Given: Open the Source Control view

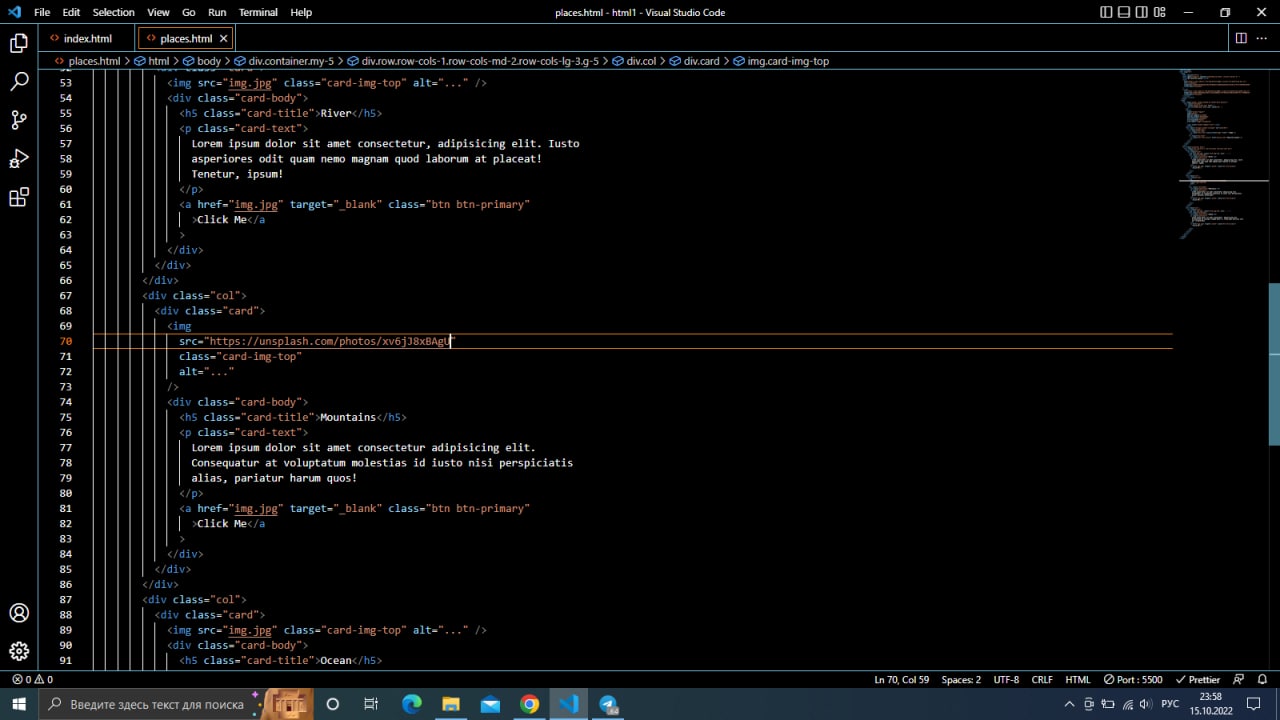Looking at the screenshot, I should click(x=19, y=121).
